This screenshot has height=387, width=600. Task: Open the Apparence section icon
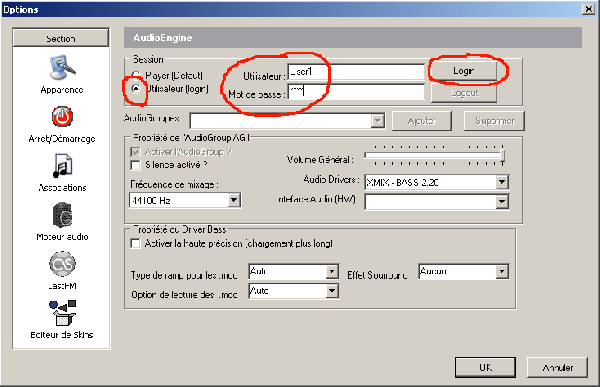62,68
